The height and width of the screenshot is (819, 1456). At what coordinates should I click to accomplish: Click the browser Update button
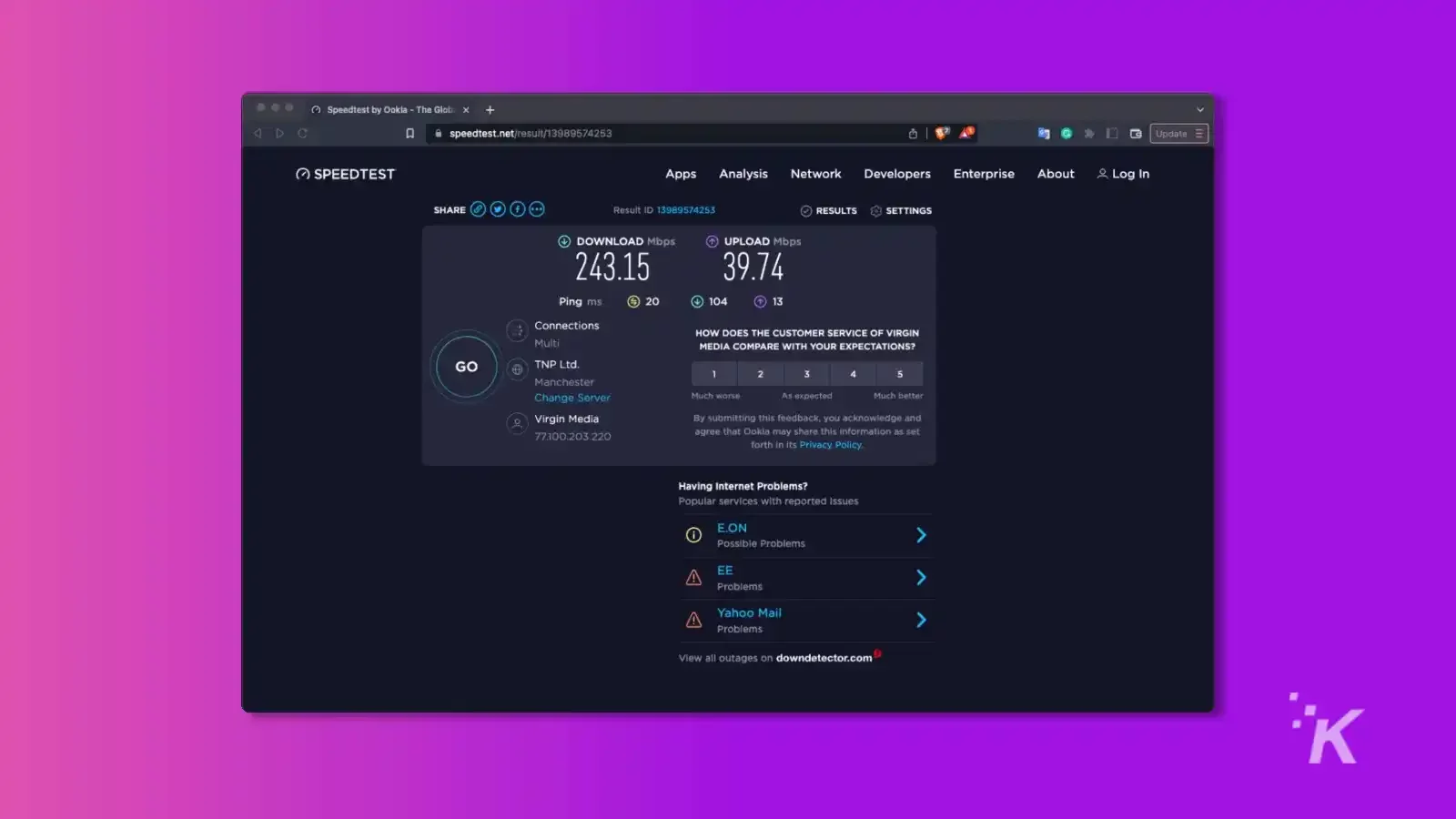point(1178,134)
